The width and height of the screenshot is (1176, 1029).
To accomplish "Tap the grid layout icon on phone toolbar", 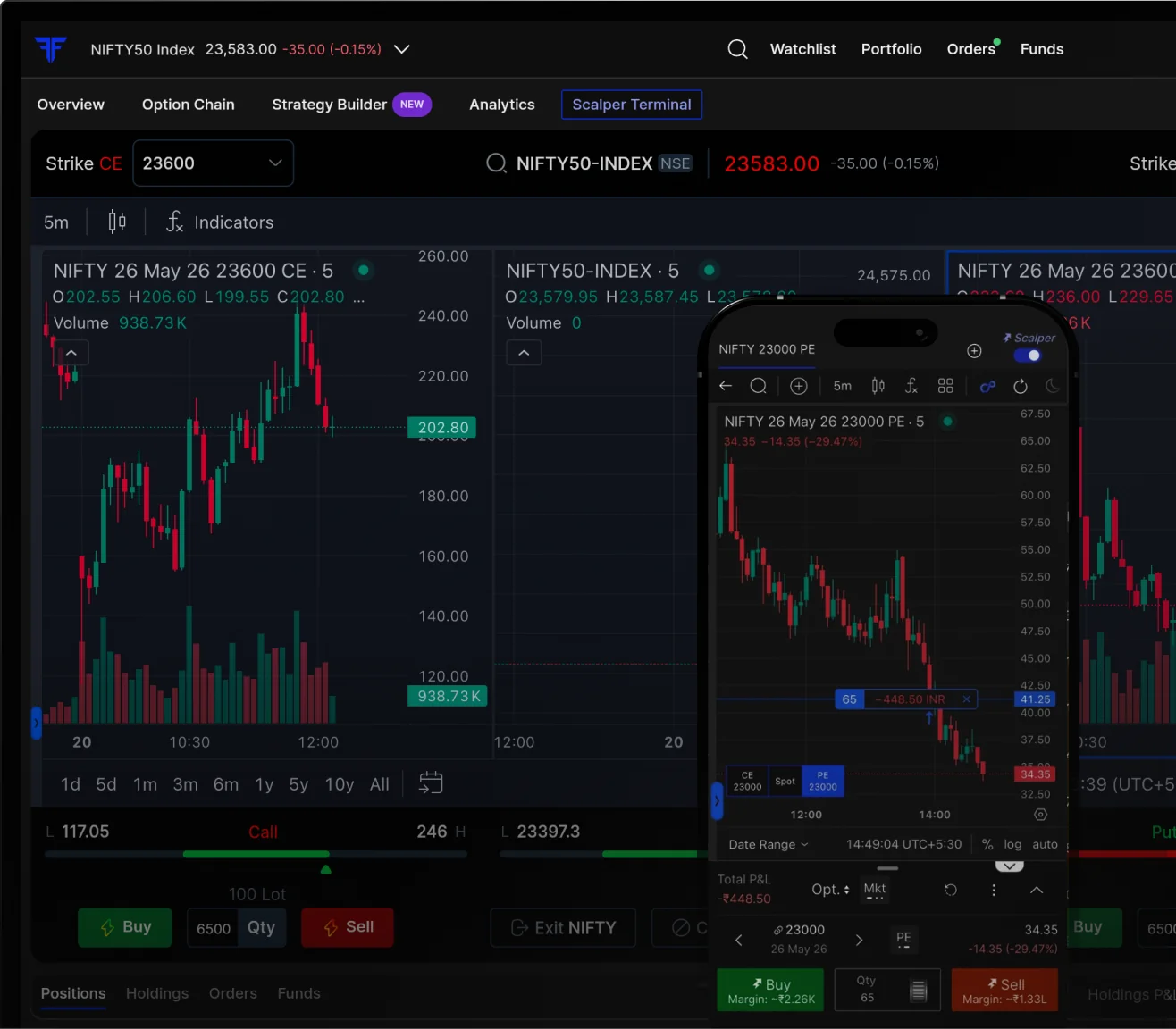I will click(945, 386).
